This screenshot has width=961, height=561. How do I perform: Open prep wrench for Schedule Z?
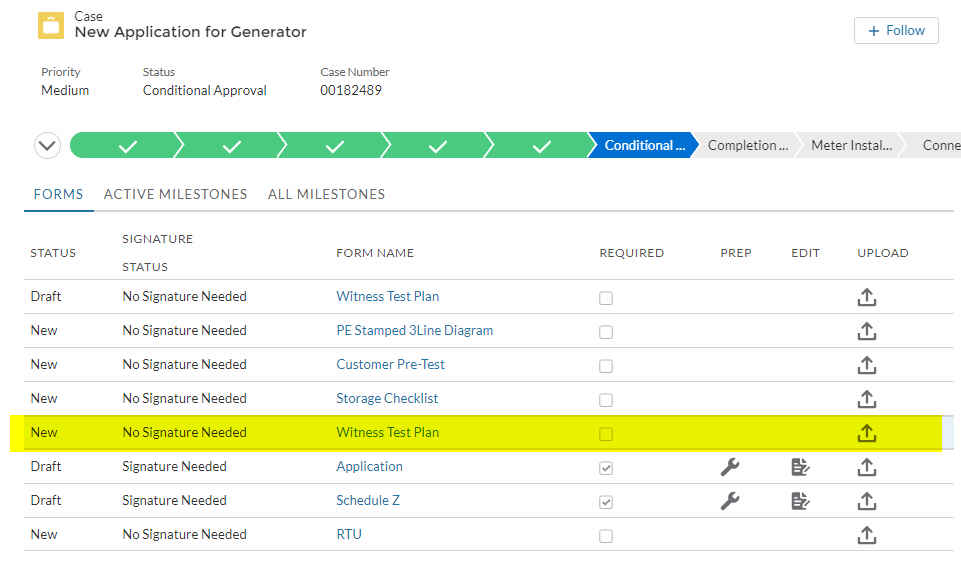click(x=730, y=501)
